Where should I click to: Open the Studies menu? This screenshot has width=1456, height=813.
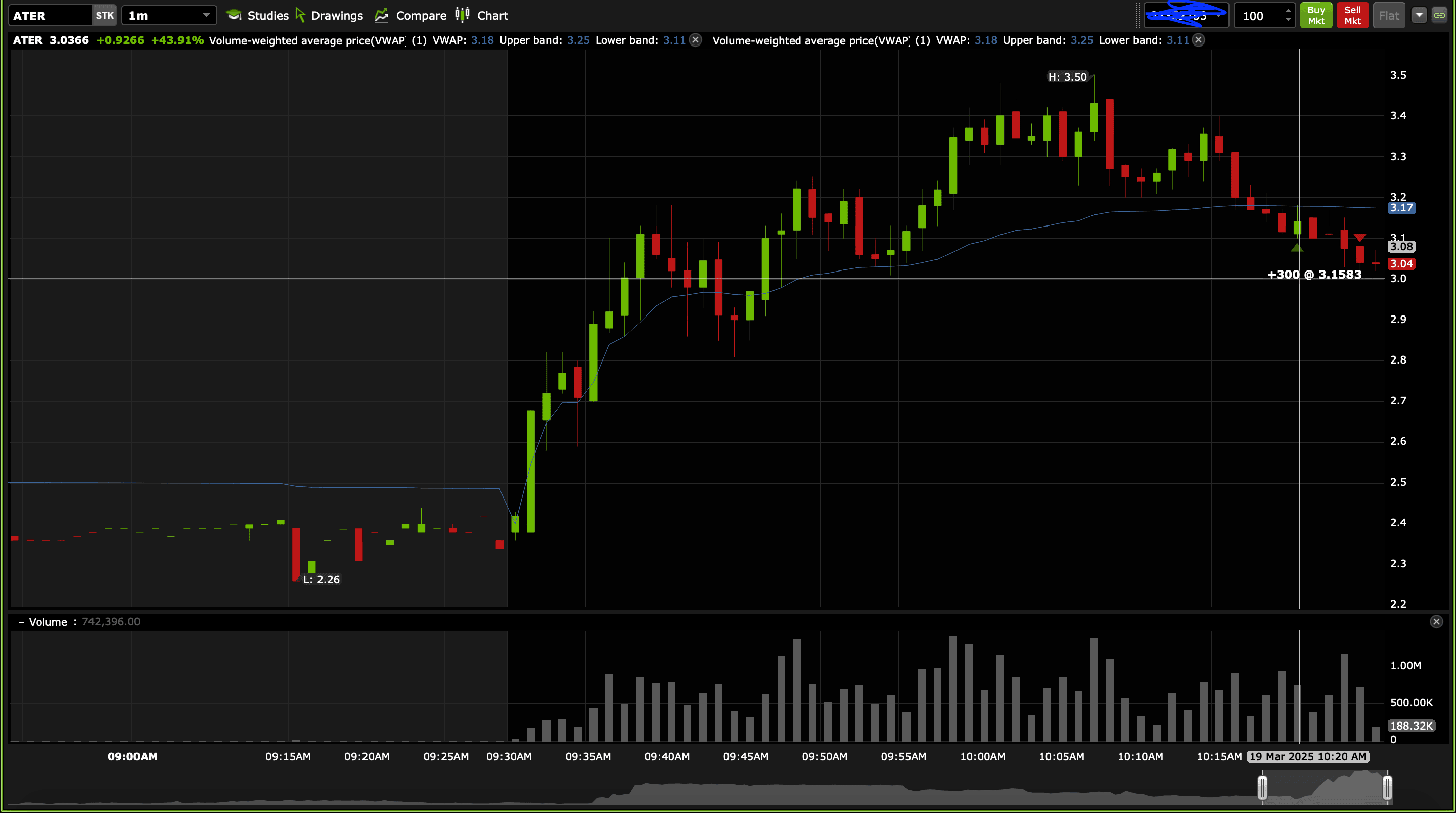258,15
